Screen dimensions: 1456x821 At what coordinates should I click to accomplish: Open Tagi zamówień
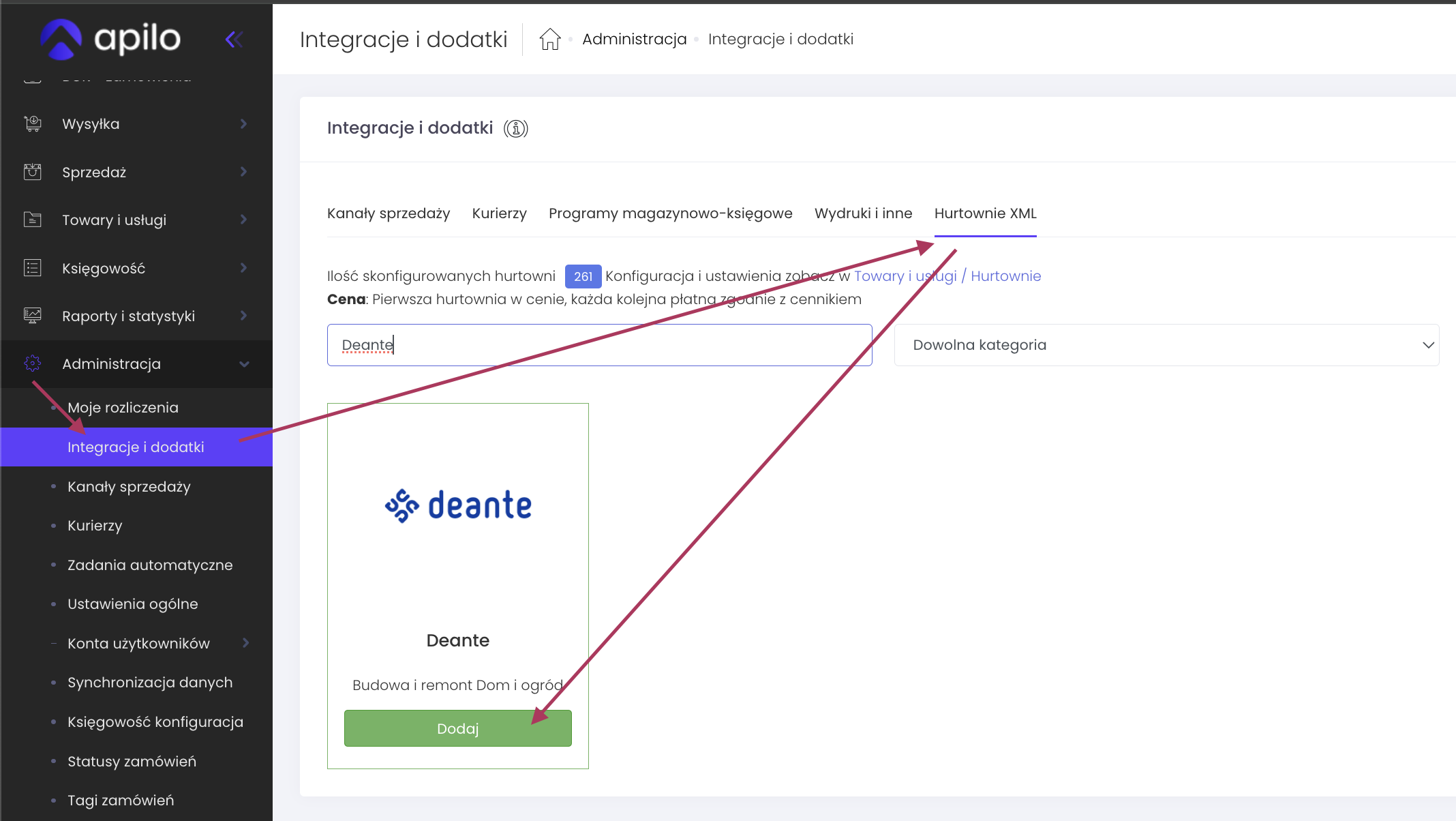pyautogui.click(x=121, y=801)
